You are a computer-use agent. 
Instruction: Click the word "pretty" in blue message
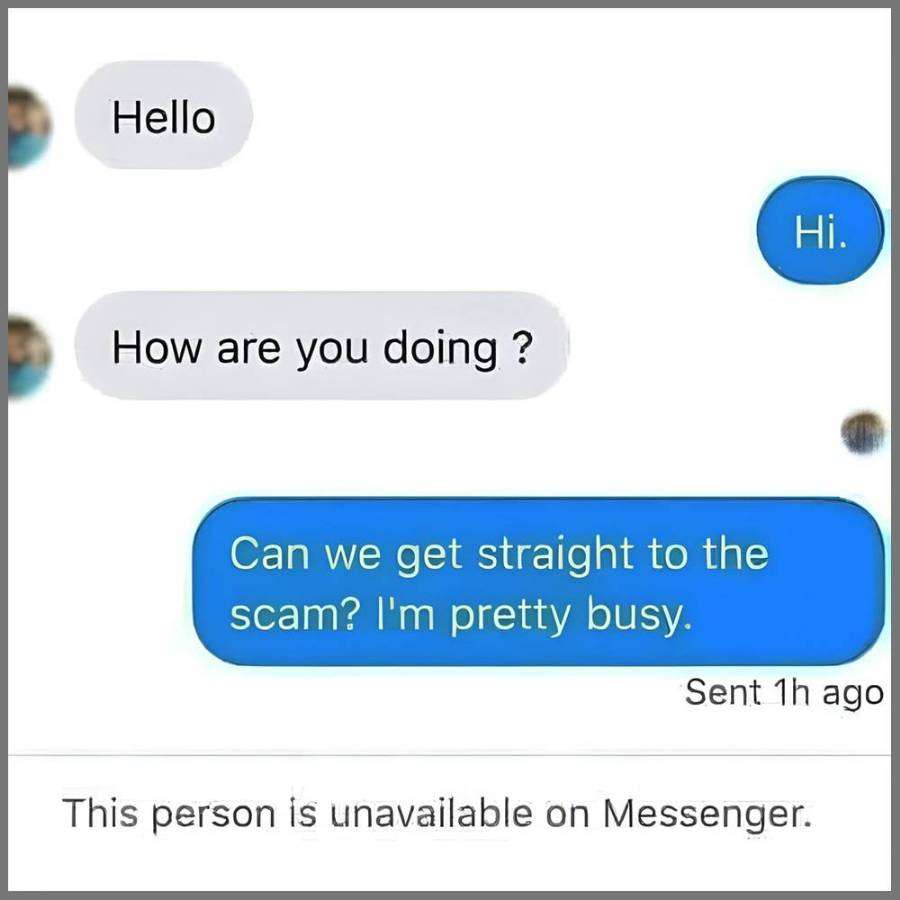(510, 617)
